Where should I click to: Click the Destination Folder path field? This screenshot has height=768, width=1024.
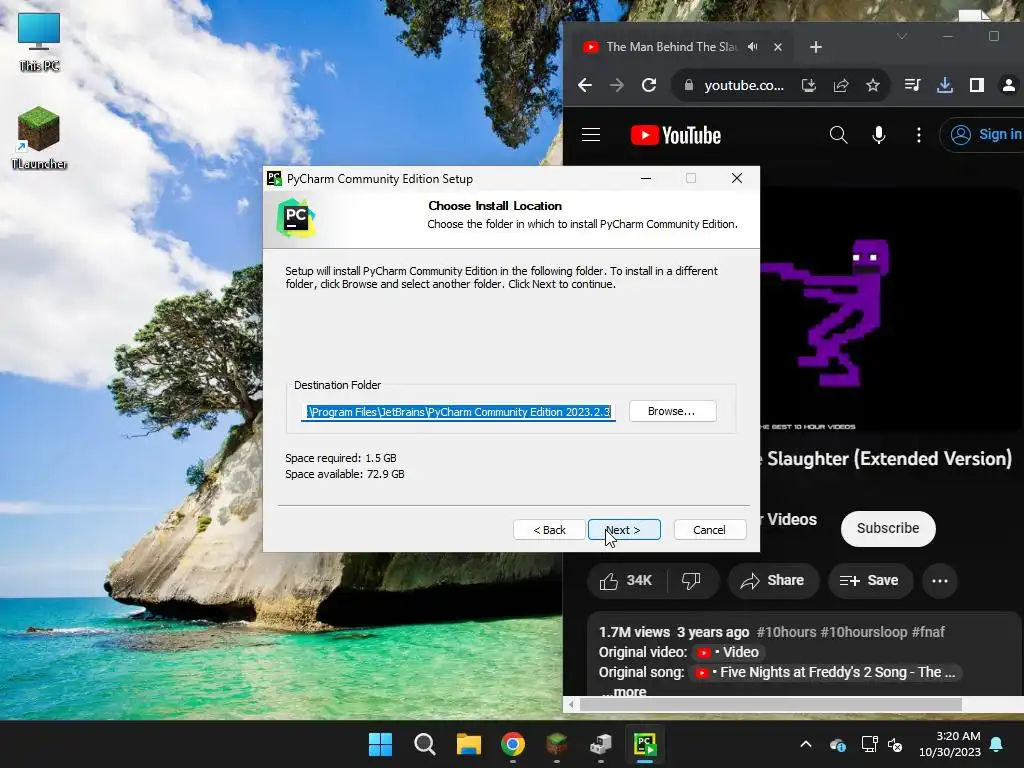[x=458, y=412]
